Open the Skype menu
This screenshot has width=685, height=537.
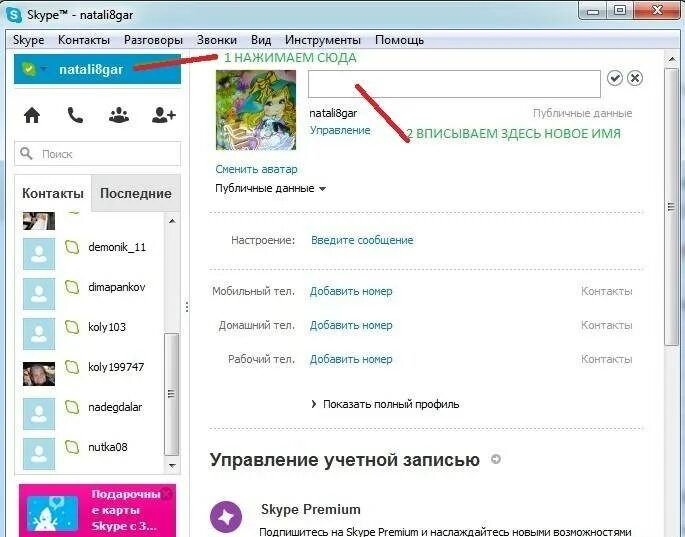(x=28, y=40)
